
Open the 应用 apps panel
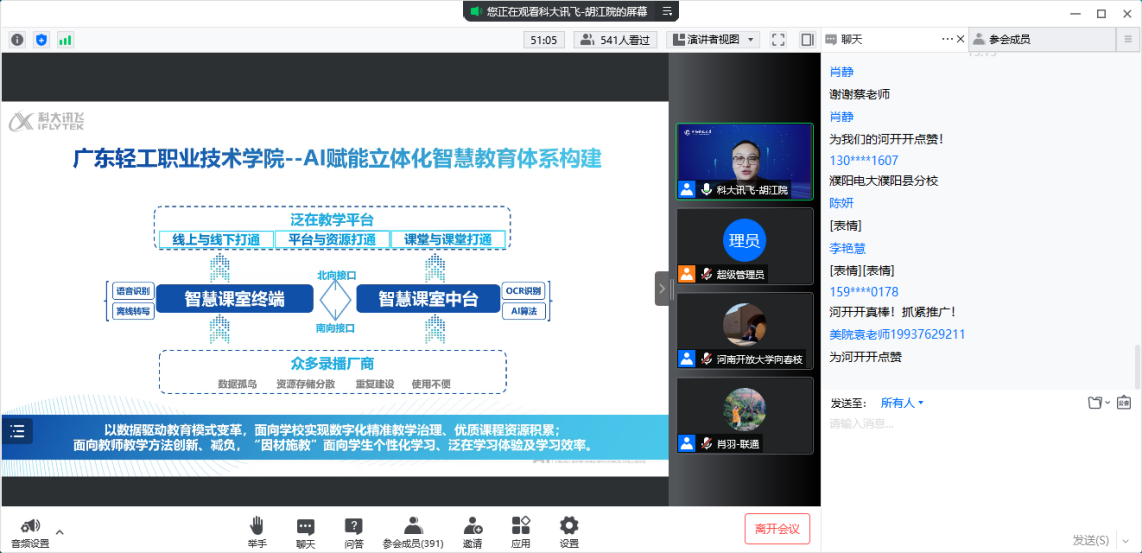pos(521,533)
